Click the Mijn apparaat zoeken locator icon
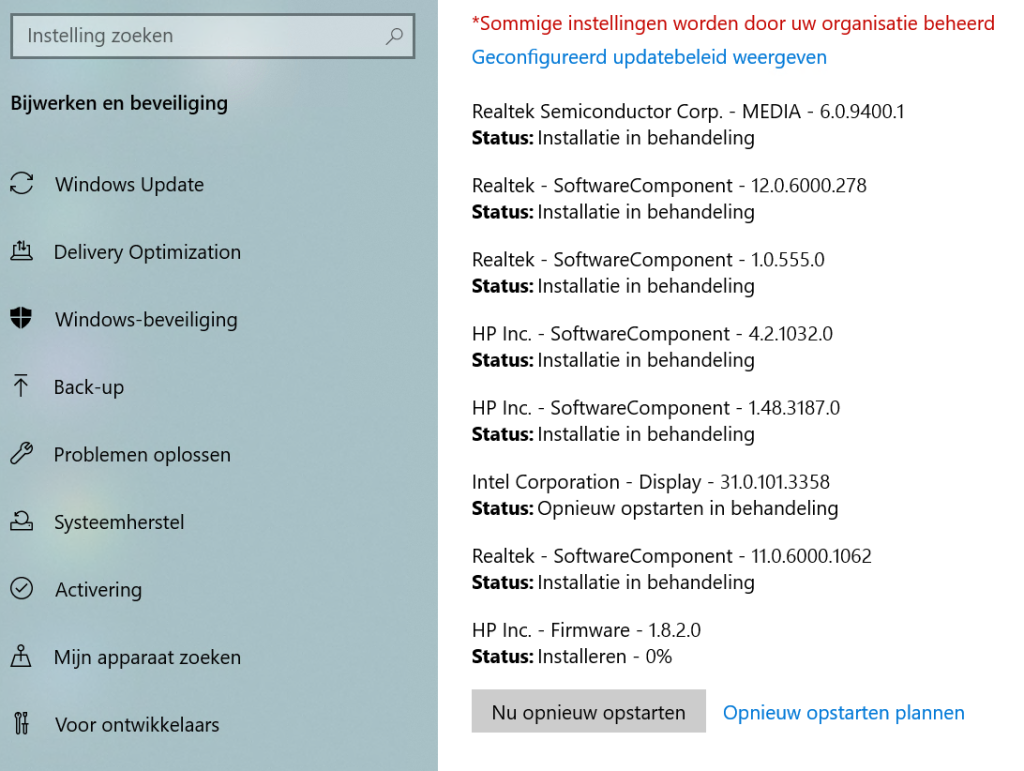The image size is (1024, 771). pyautogui.click(x=21, y=656)
